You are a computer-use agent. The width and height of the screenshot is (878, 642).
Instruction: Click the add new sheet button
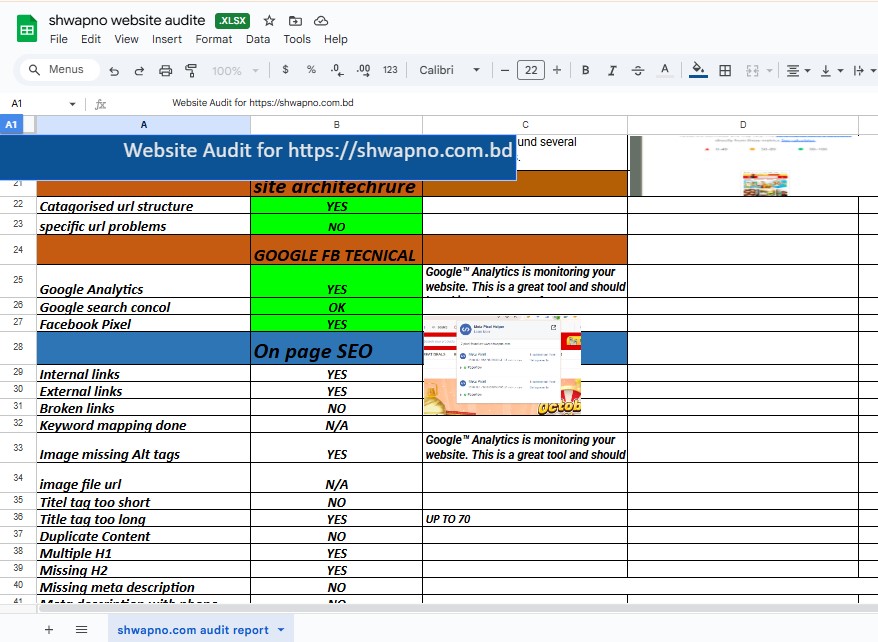[x=48, y=630]
